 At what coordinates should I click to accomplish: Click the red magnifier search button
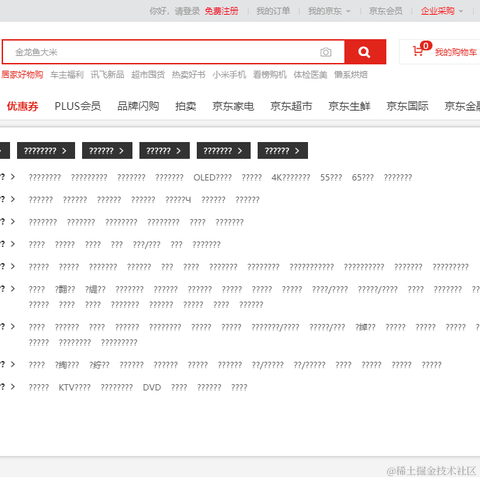(365, 52)
